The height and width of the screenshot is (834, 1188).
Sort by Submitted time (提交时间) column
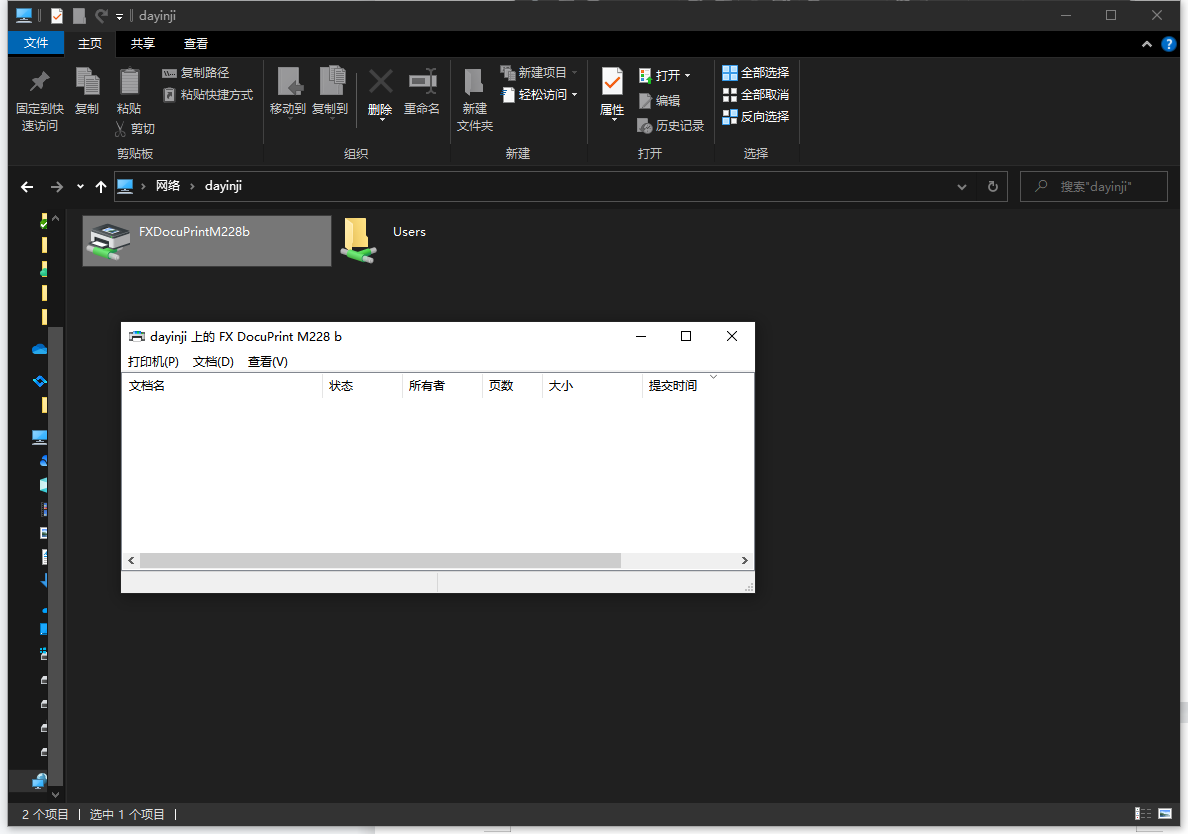click(x=697, y=386)
